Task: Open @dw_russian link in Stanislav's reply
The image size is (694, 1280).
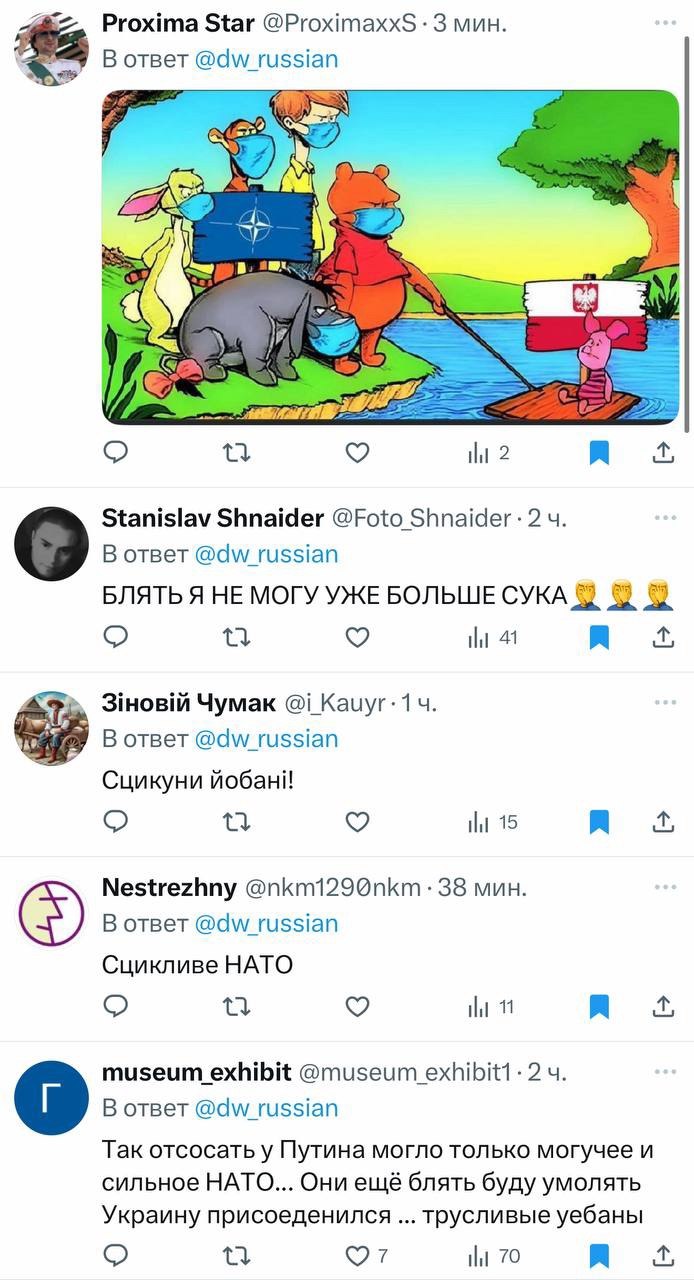Action: [x=265, y=554]
